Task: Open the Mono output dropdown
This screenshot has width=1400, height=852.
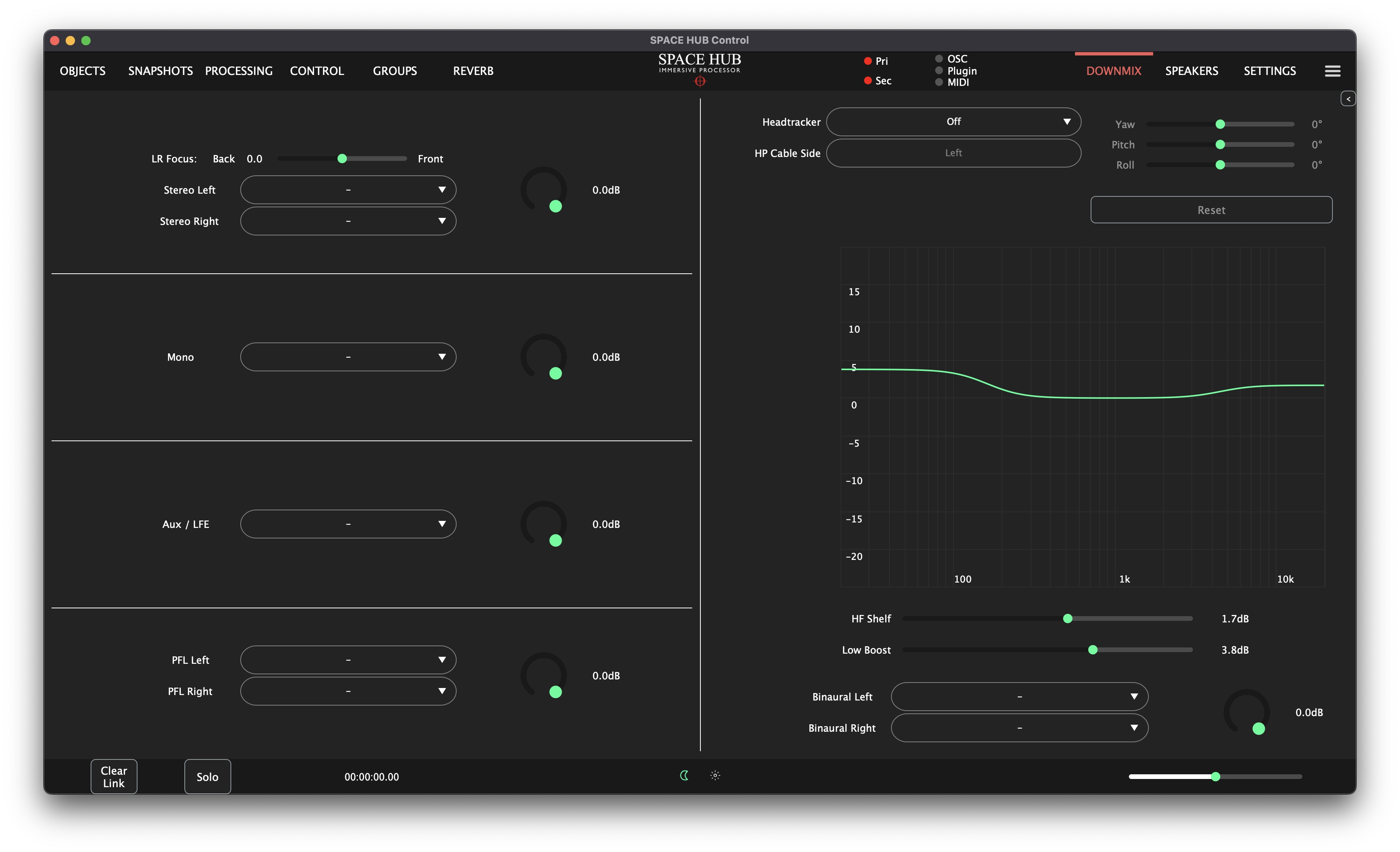Action: tap(348, 357)
